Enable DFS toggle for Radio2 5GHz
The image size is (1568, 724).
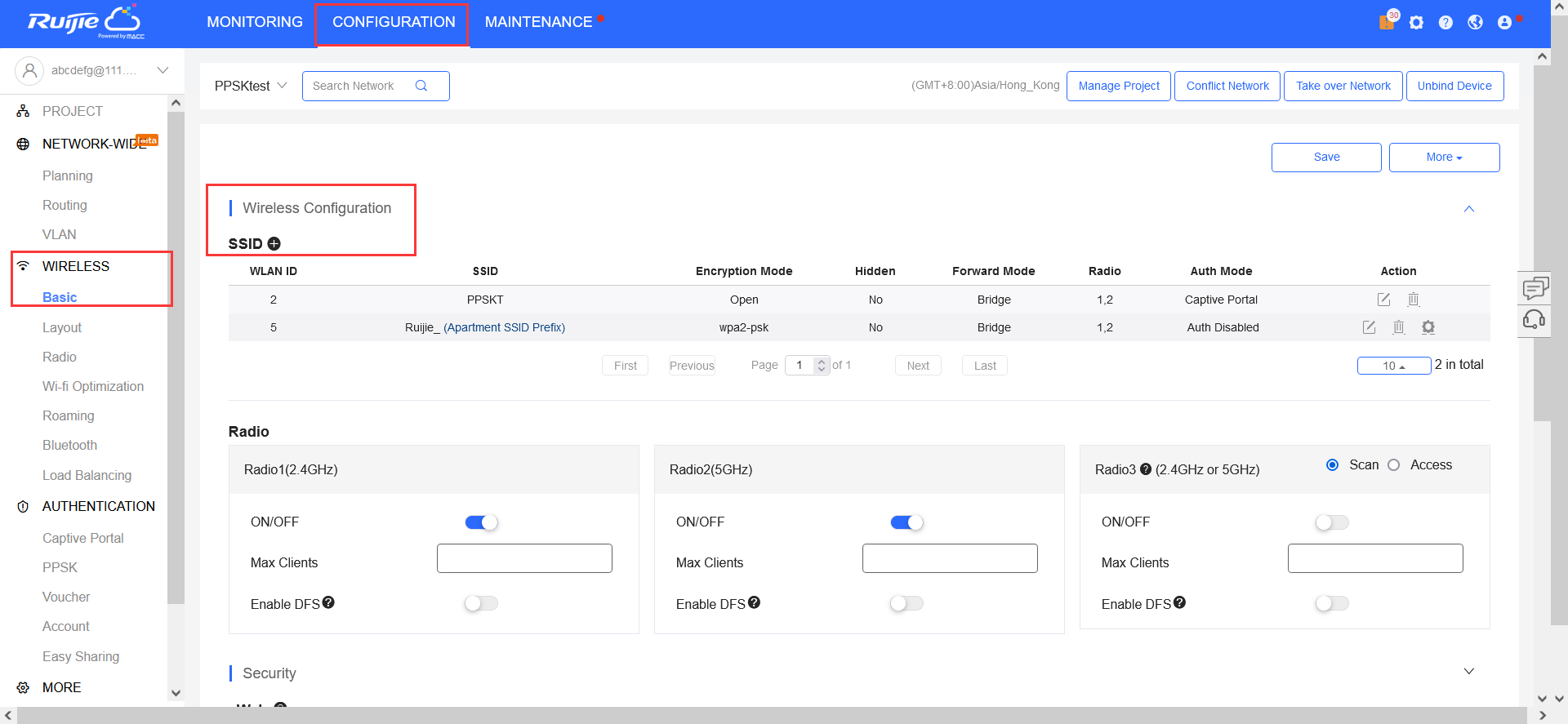coord(906,603)
